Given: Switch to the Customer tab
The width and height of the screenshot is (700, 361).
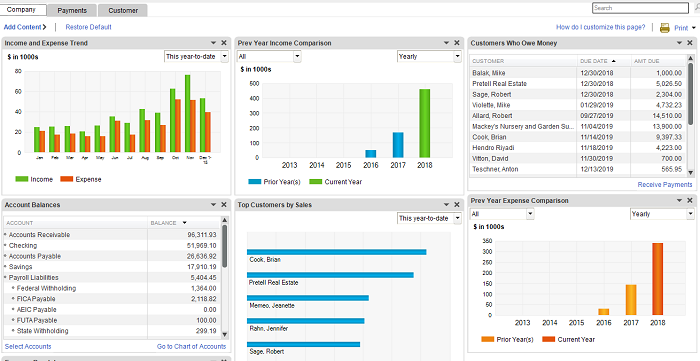Looking at the screenshot, I should click(x=123, y=10).
